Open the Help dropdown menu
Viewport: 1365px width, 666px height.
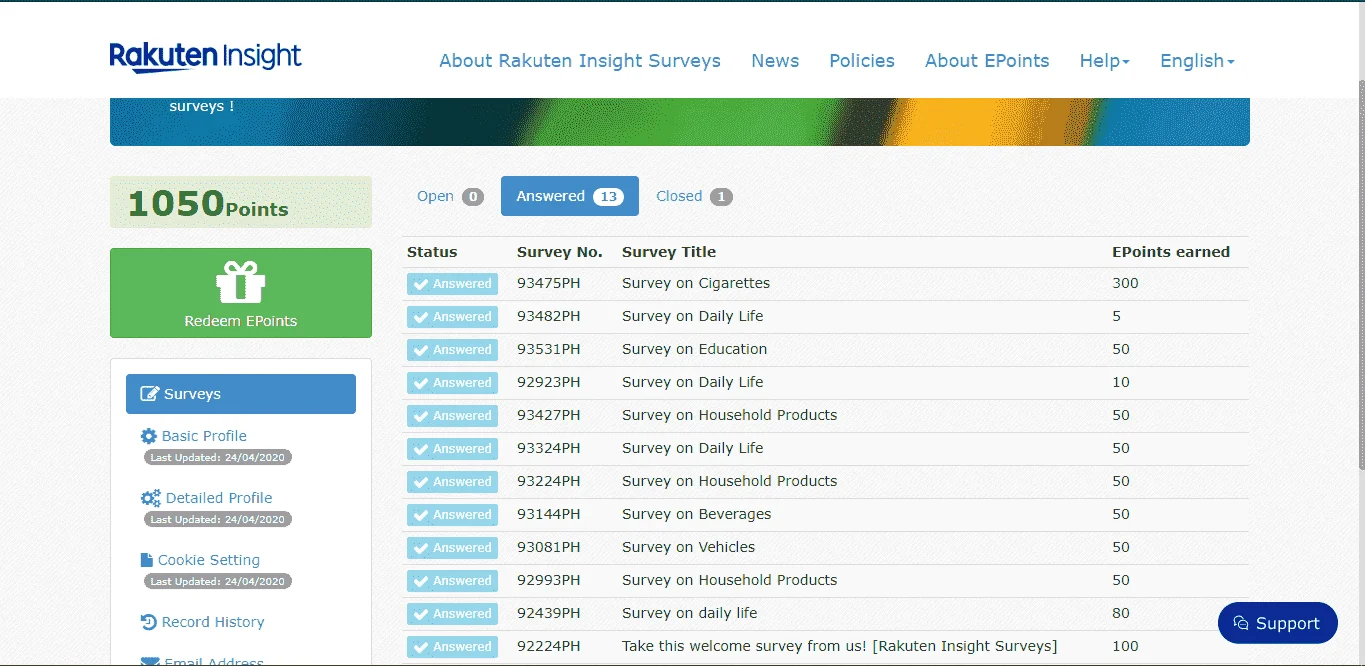pos(1104,61)
